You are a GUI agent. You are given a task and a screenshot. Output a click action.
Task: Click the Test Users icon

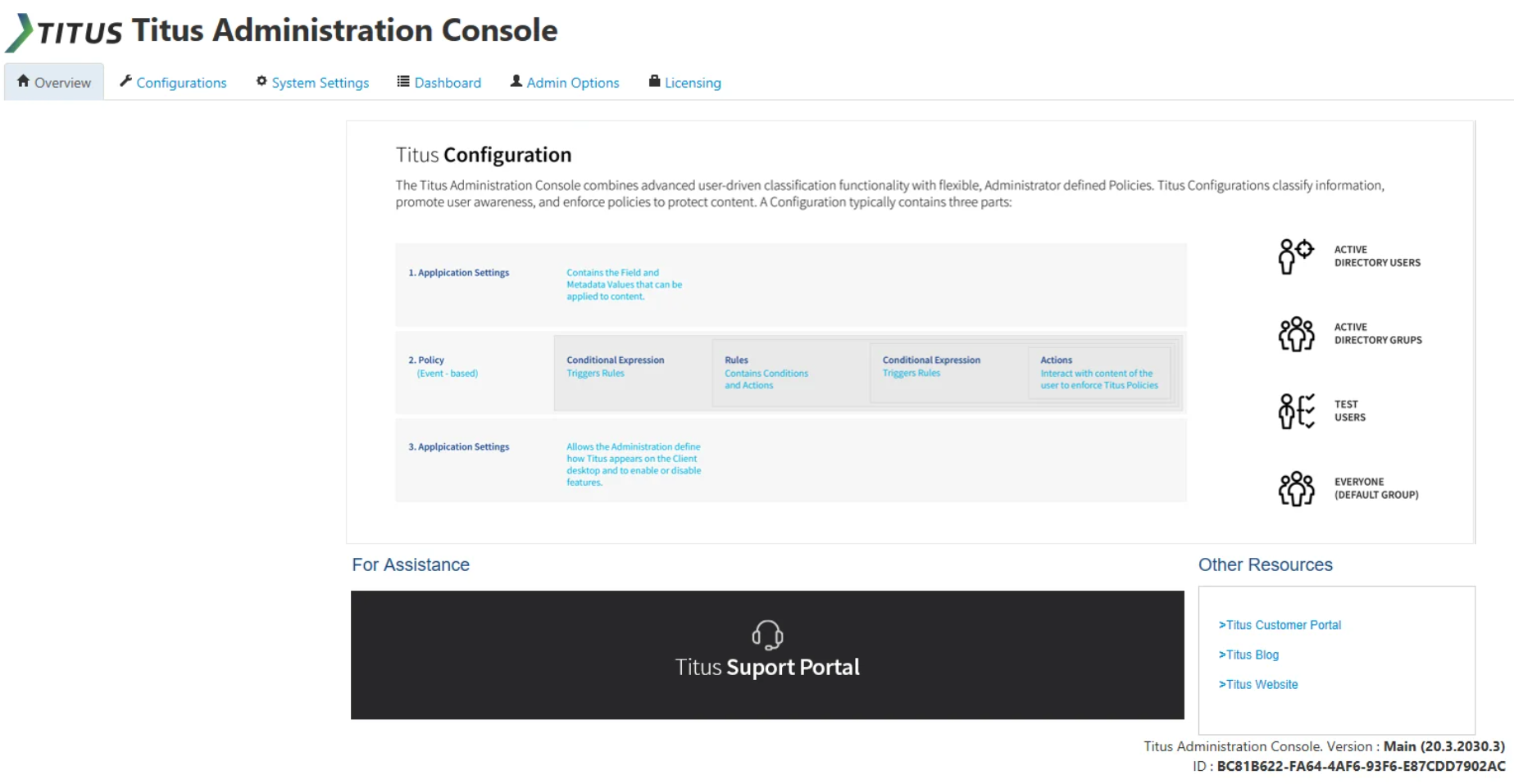pos(1296,411)
